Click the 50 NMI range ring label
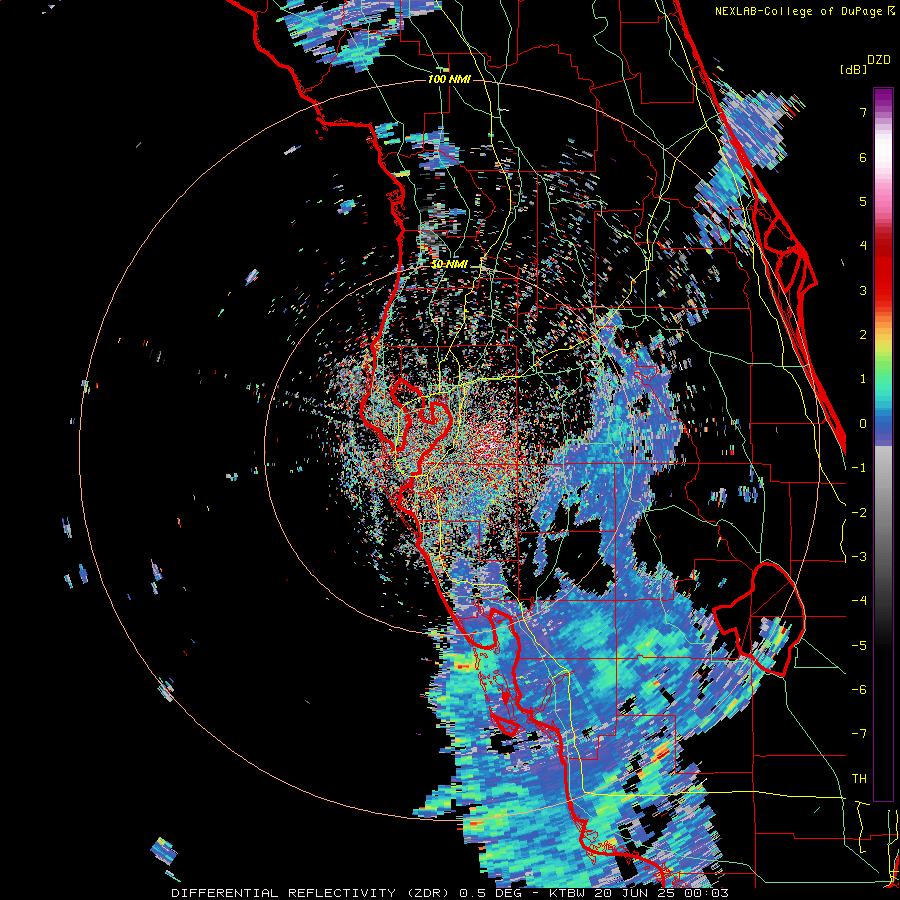900x900 pixels. pos(449,264)
